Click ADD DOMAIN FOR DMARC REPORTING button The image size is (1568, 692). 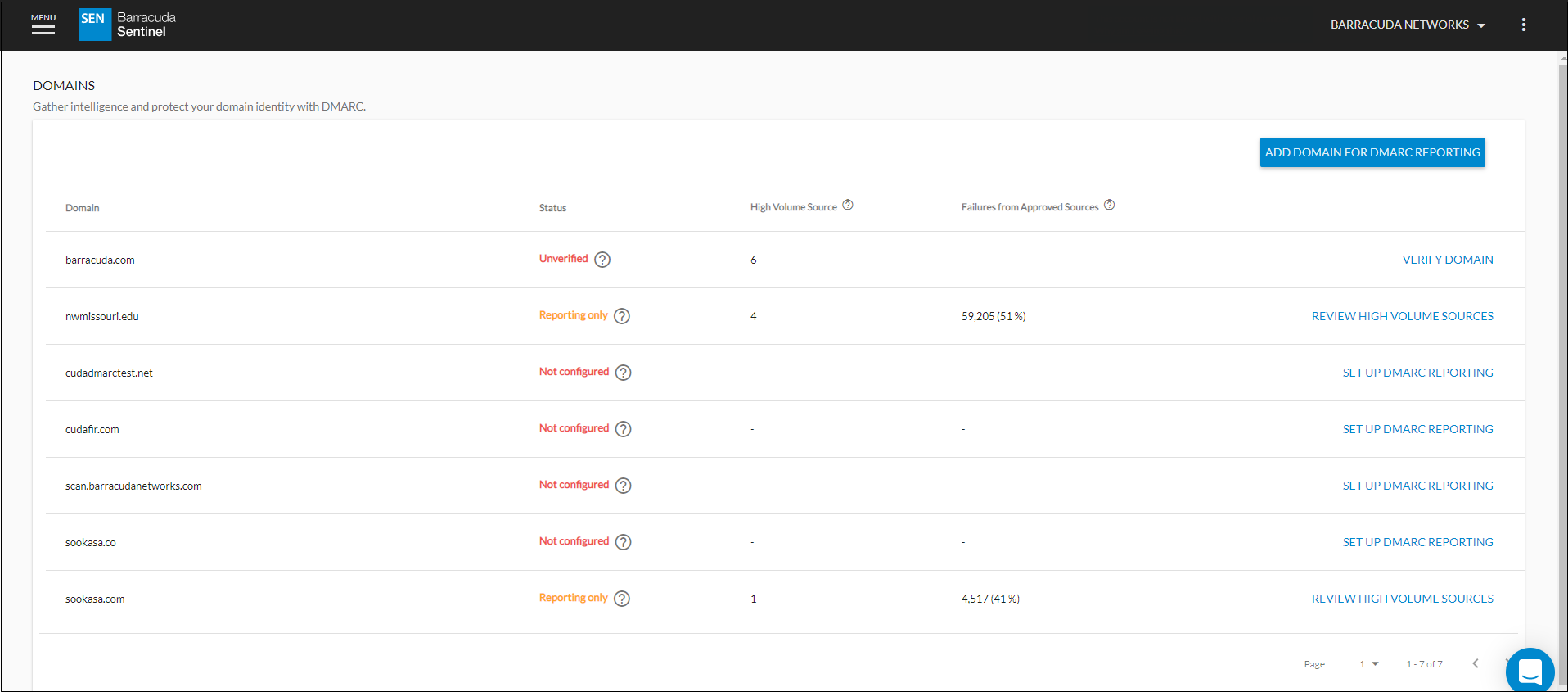[x=1372, y=152]
